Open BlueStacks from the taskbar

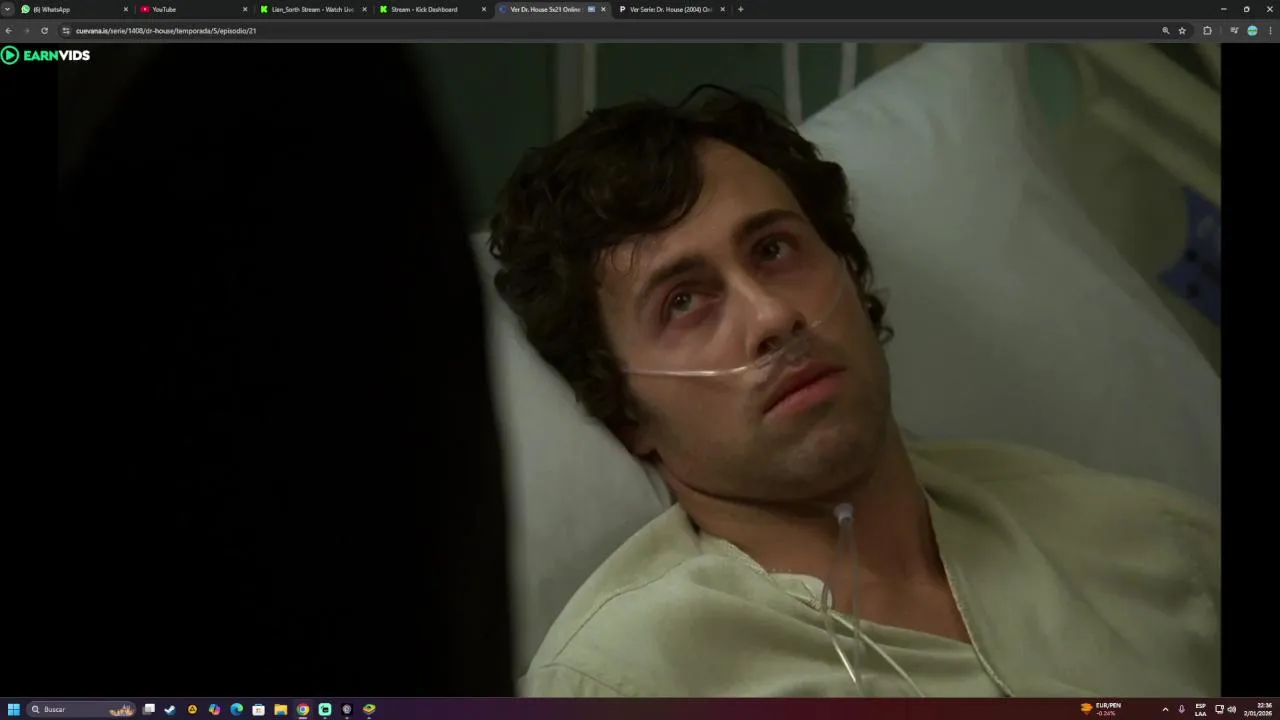pos(369,709)
